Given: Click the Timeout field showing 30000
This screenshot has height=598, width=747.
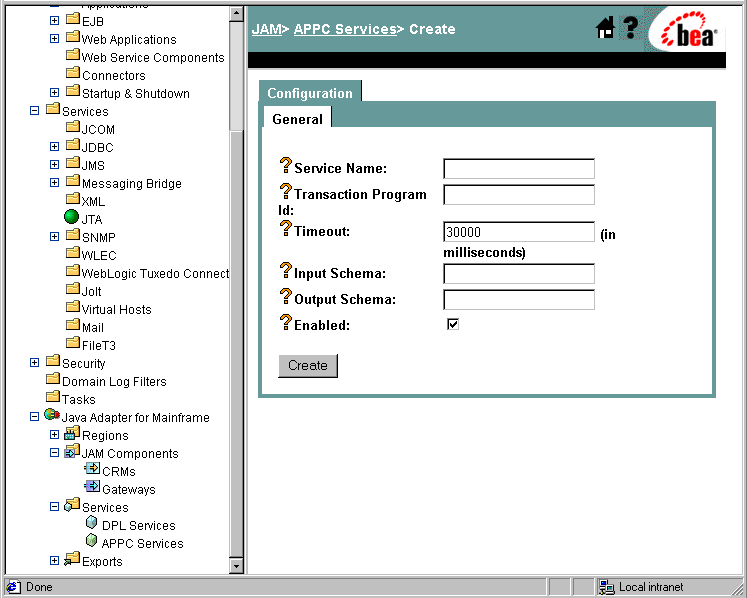Looking at the screenshot, I should click(519, 232).
